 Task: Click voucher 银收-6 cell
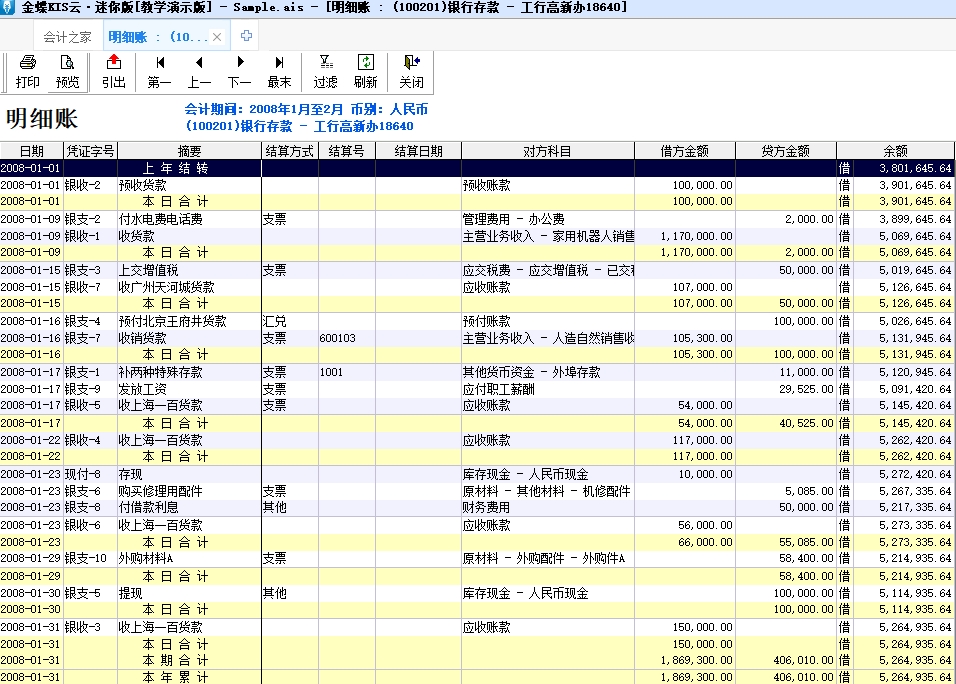click(x=90, y=525)
